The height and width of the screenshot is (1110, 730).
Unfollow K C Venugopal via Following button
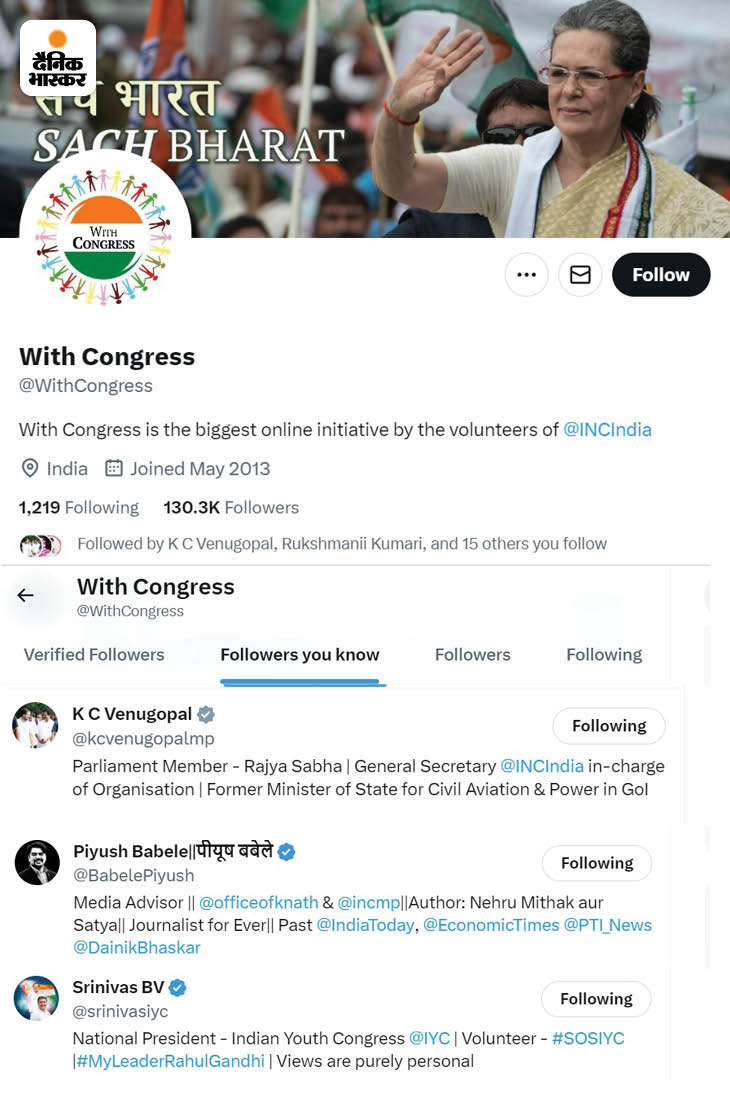tap(608, 726)
